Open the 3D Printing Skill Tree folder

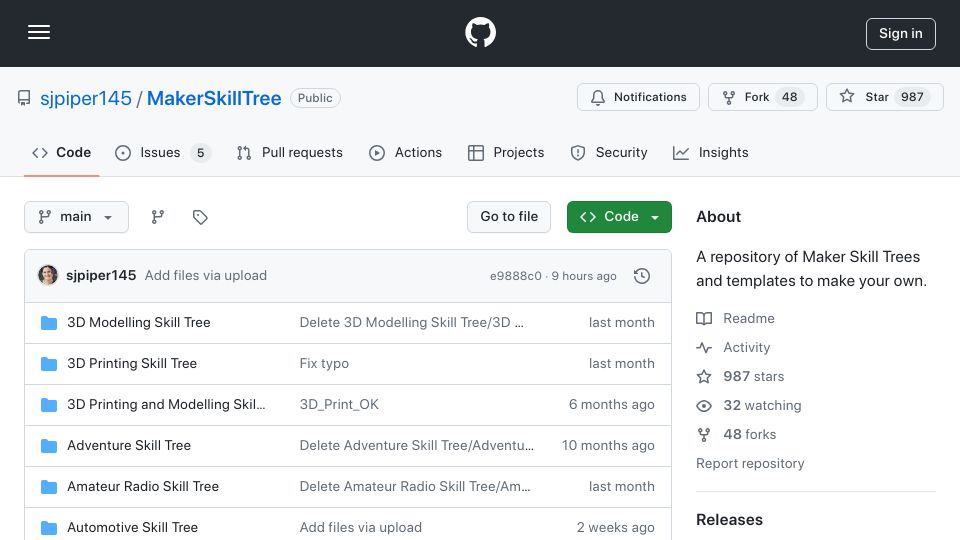pos(132,364)
